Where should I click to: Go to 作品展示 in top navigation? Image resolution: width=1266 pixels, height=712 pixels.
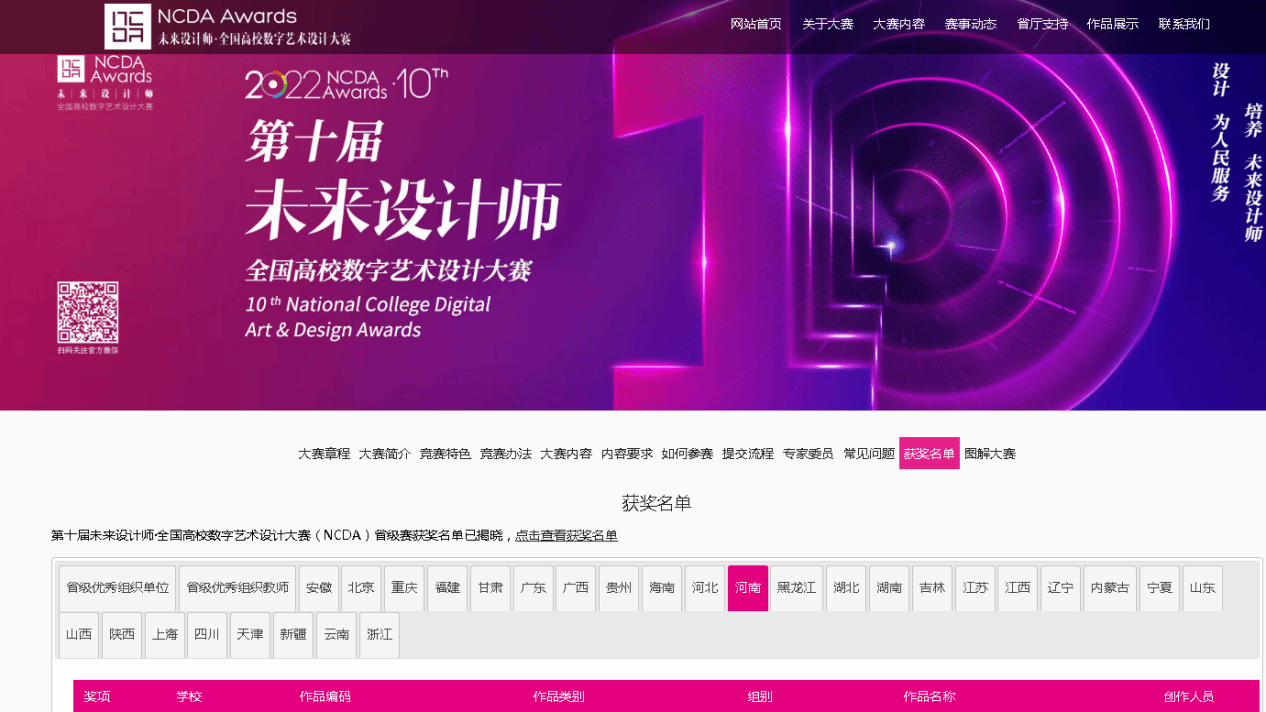pos(1112,24)
